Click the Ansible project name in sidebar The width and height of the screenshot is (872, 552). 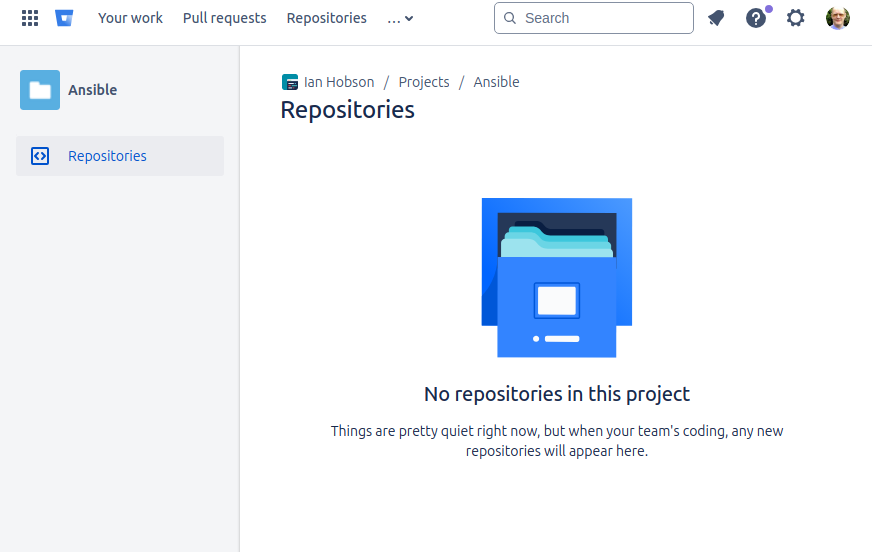coord(92,90)
